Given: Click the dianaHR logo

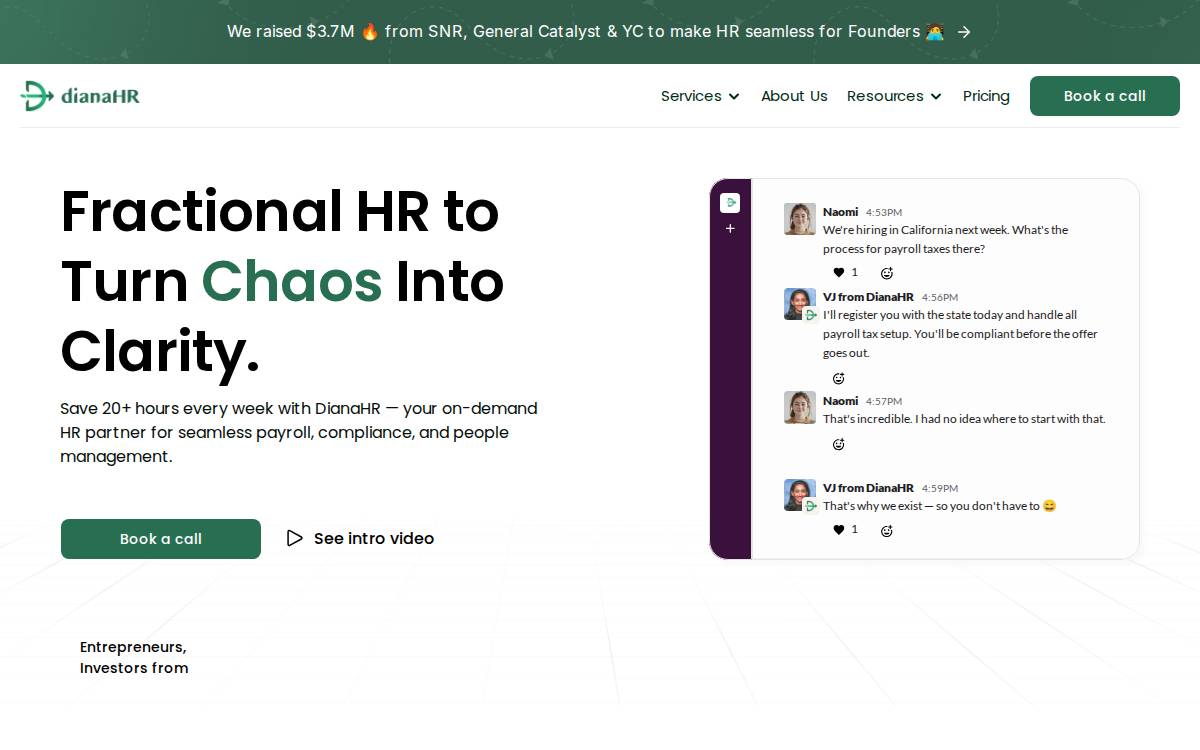Looking at the screenshot, I should [80, 96].
